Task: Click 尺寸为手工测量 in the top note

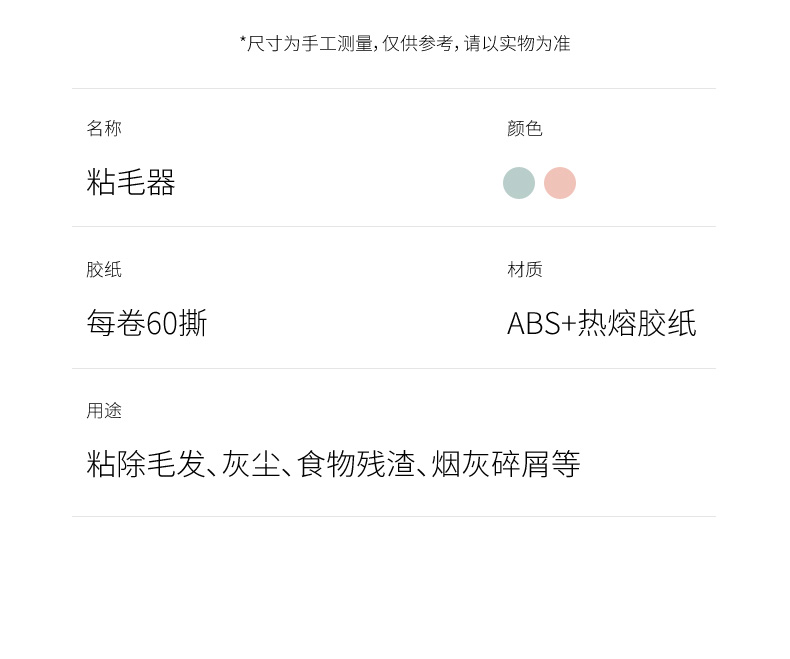Action: pos(311,43)
